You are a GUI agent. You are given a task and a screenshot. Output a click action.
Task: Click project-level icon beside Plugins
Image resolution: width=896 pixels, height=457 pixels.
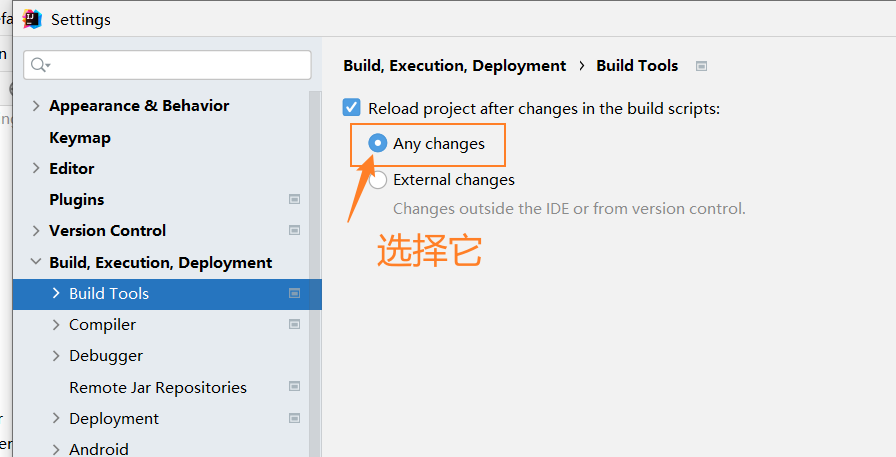coord(294,200)
